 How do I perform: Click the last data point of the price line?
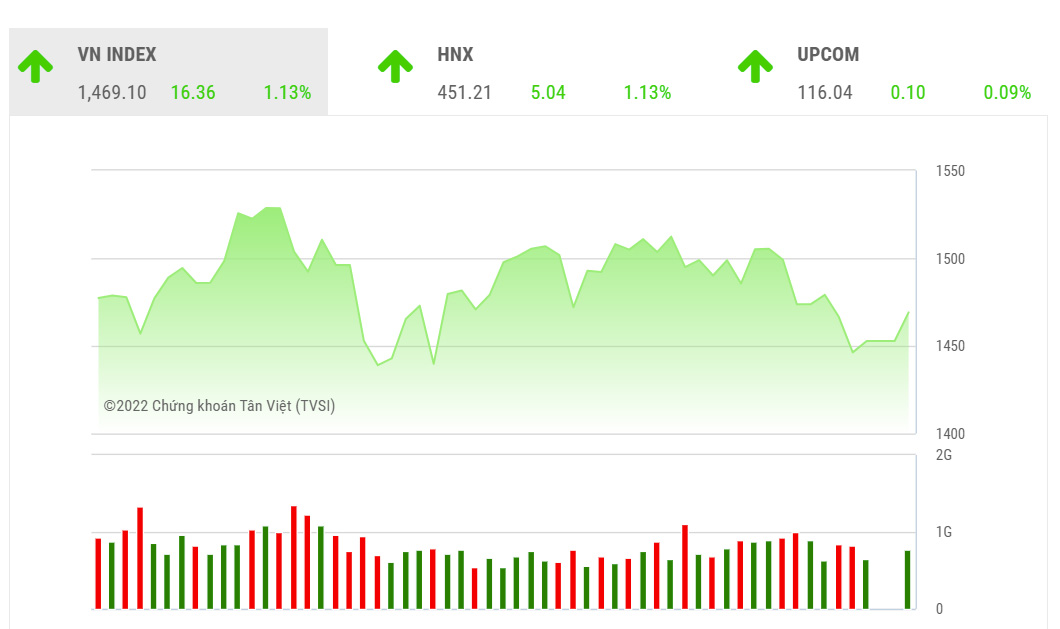908,312
